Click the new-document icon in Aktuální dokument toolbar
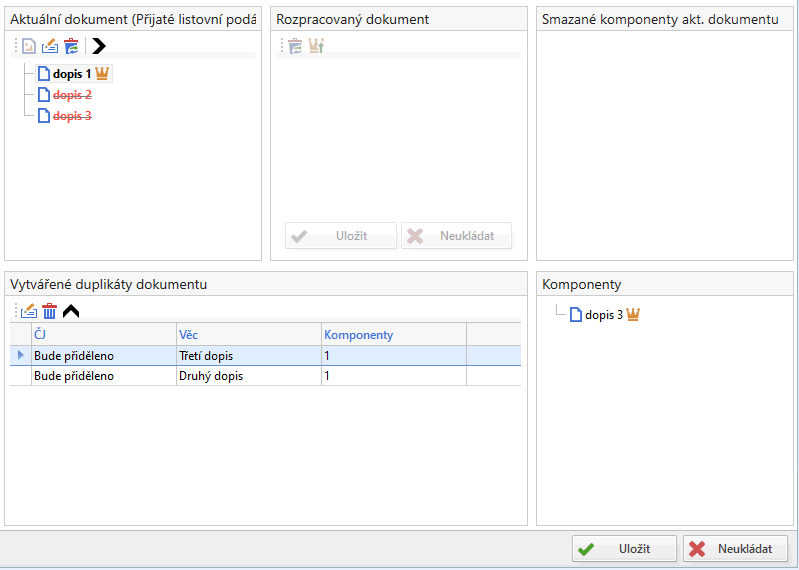This screenshot has width=799, height=570. click(x=29, y=46)
